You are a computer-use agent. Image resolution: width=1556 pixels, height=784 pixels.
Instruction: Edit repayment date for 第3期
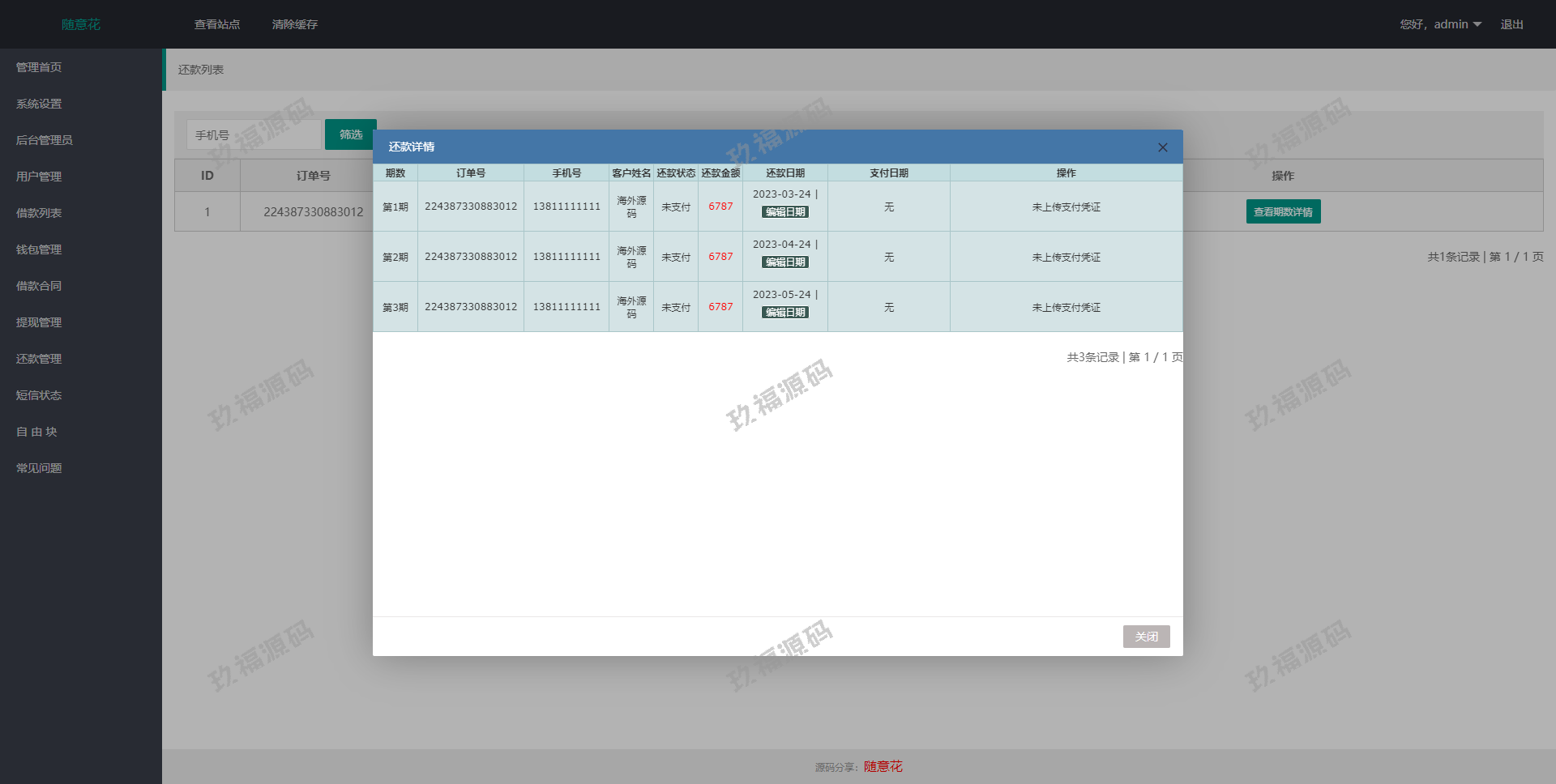pyautogui.click(x=785, y=313)
